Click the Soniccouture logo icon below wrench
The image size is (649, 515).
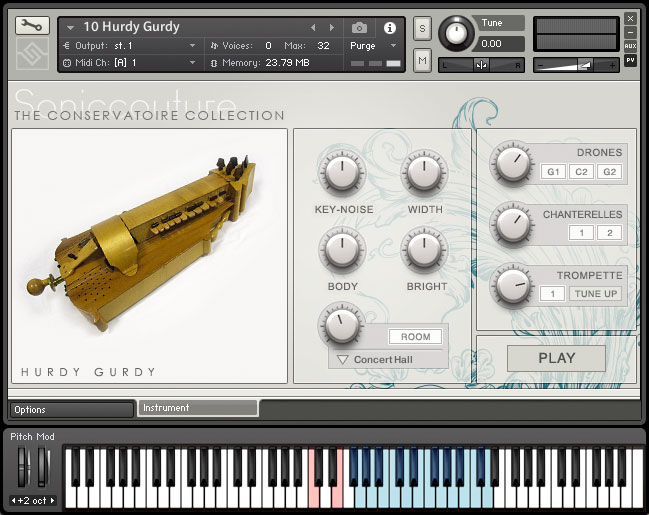point(32,53)
